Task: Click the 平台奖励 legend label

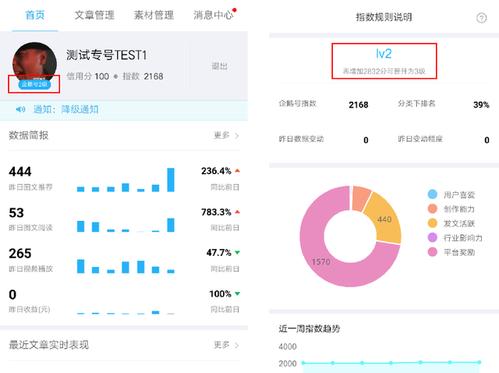Action: [459, 252]
